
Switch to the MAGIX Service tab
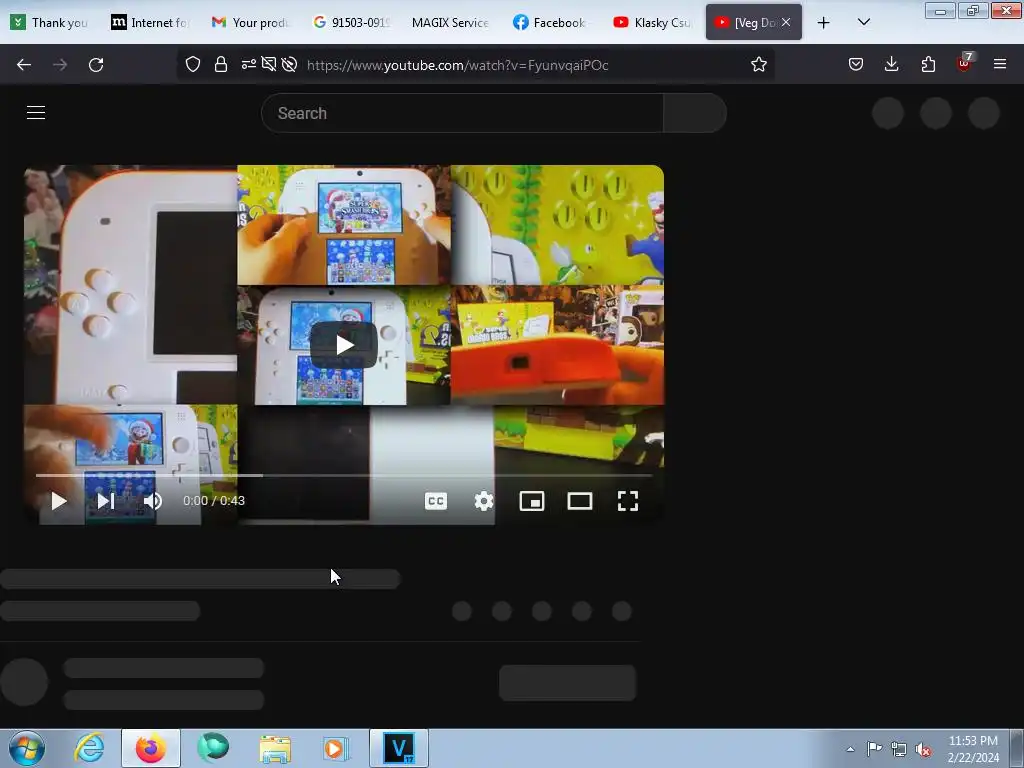[450, 22]
